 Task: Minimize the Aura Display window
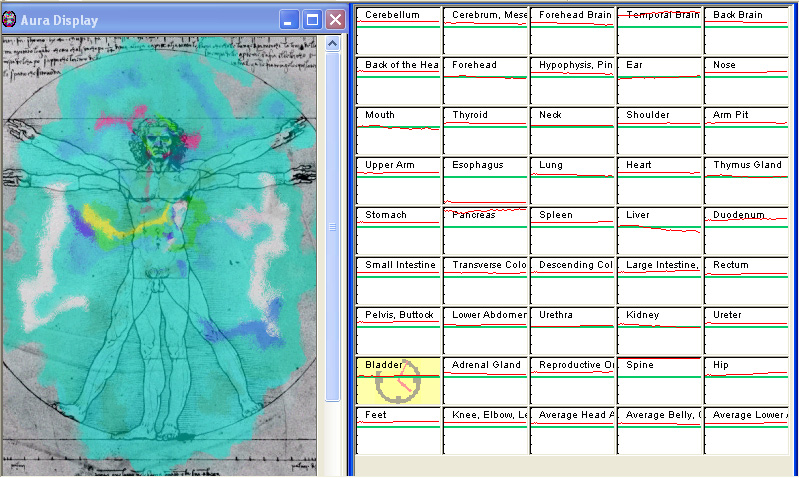289,20
